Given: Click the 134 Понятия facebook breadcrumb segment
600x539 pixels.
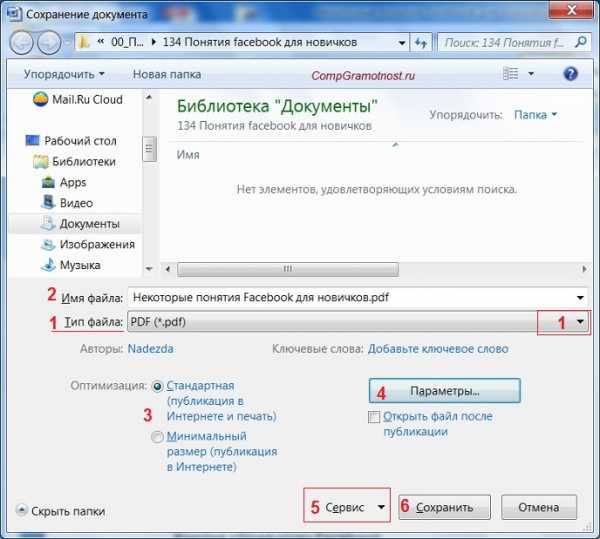Looking at the screenshot, I should tap(260, 42).
